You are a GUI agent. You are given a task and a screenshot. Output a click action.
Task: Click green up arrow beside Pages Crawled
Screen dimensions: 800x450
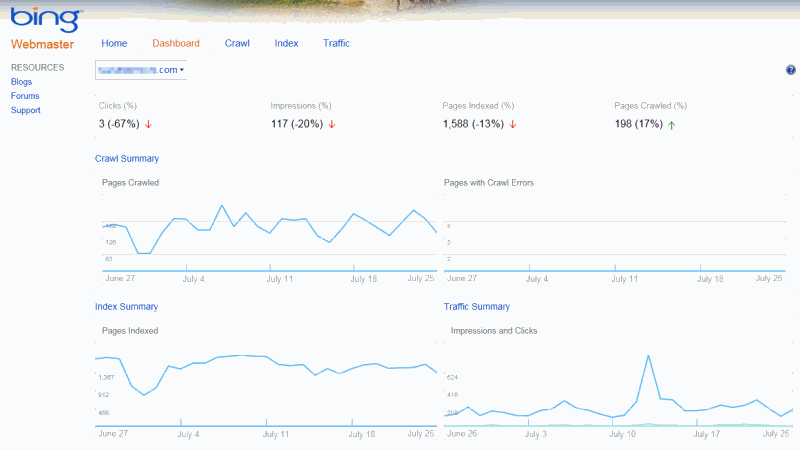671,124
